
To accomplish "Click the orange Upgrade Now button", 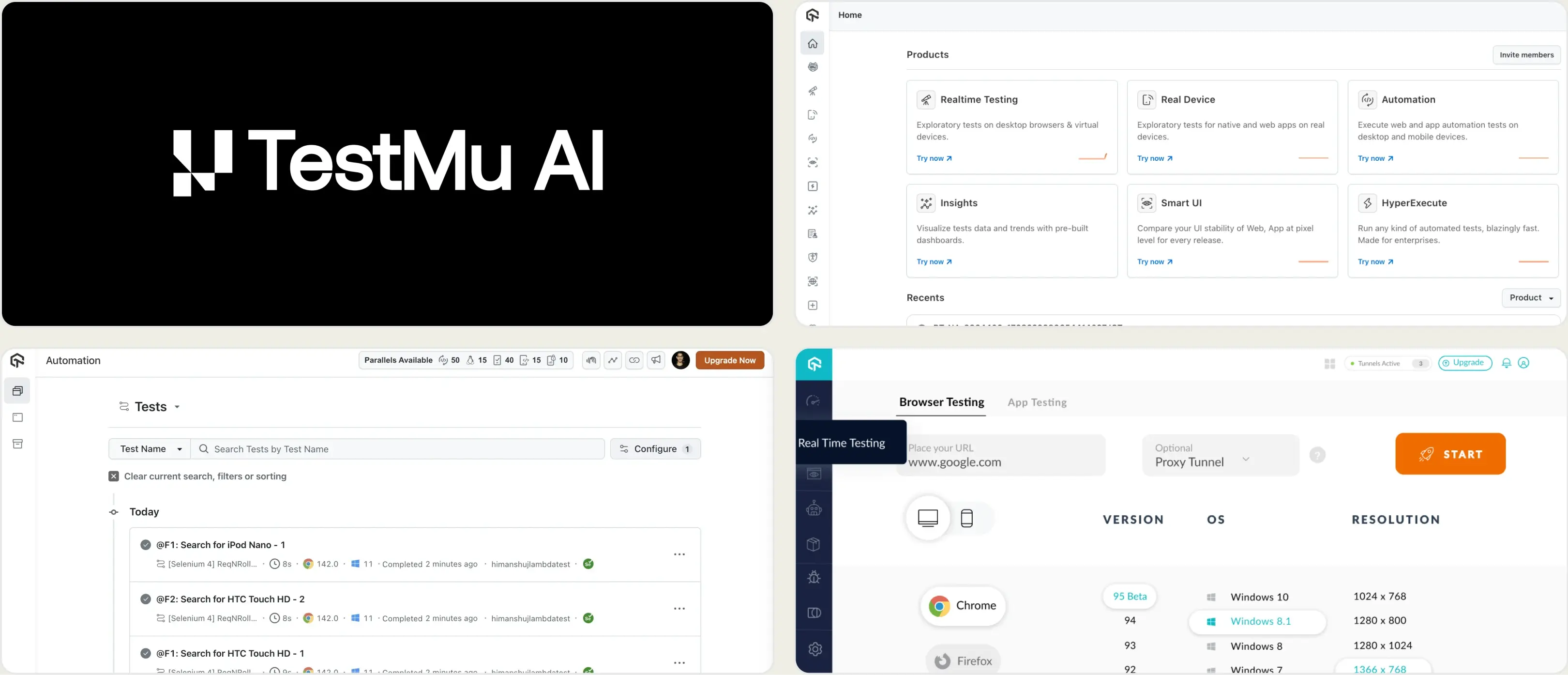I will click(730, 360).
